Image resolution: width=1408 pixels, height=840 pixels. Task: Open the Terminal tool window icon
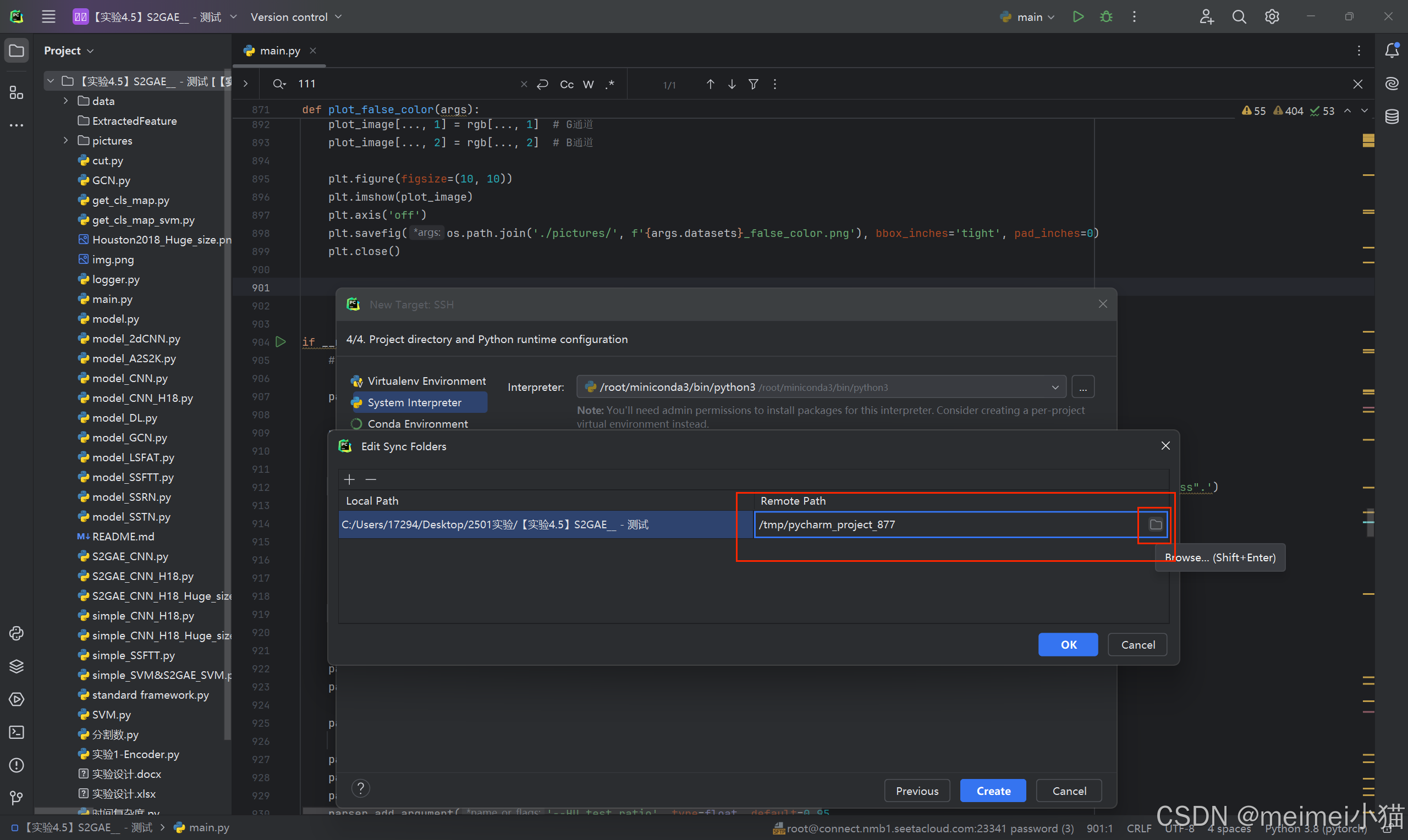click(x=16, y=732)
